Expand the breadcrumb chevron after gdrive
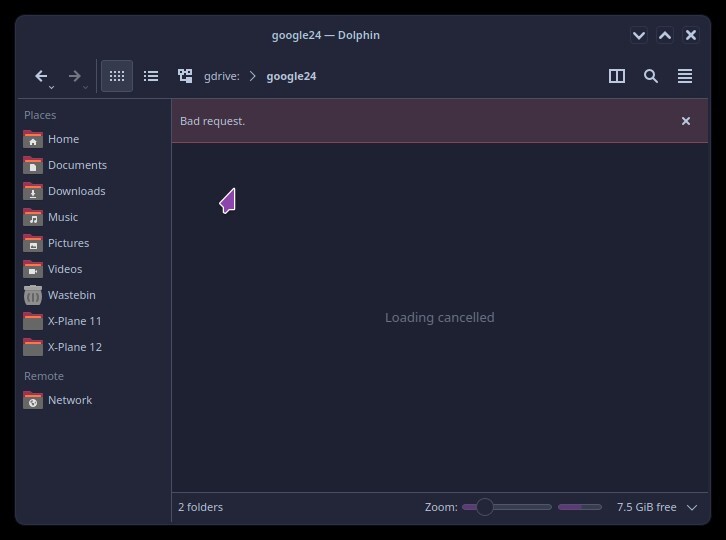726x540 pixels. click(253, 76)
